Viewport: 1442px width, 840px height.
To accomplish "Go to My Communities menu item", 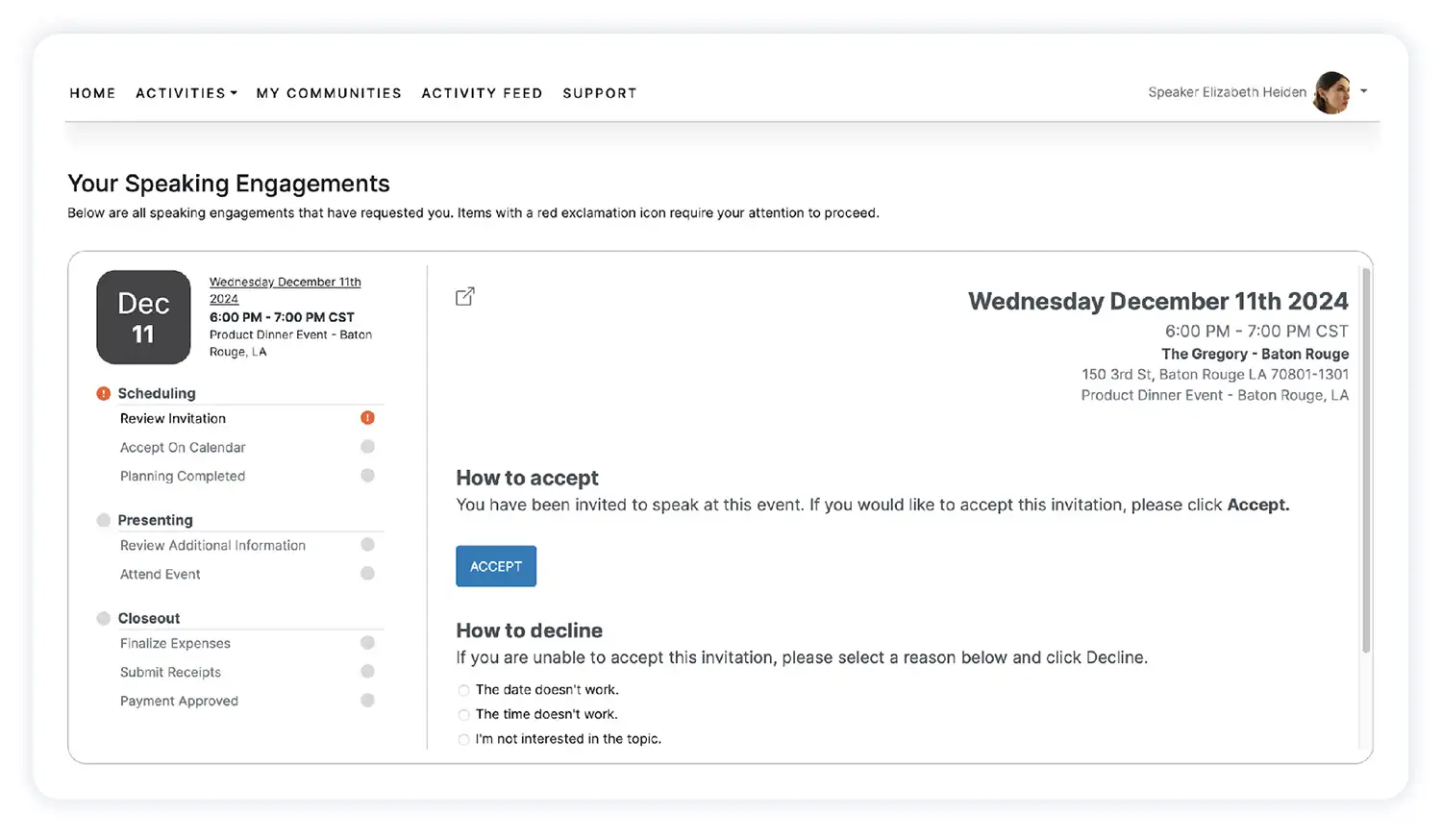I will [x=329, y=93].
